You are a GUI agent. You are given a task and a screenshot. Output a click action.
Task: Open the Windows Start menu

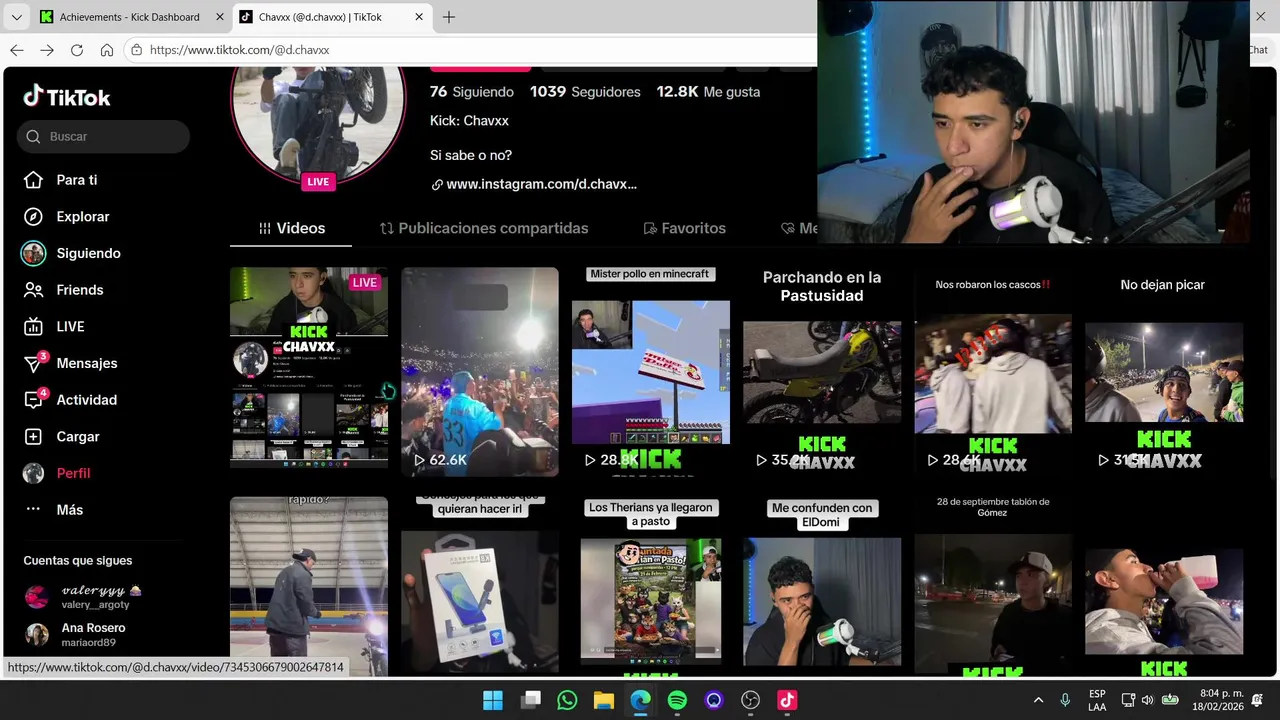tap(493, 700)
